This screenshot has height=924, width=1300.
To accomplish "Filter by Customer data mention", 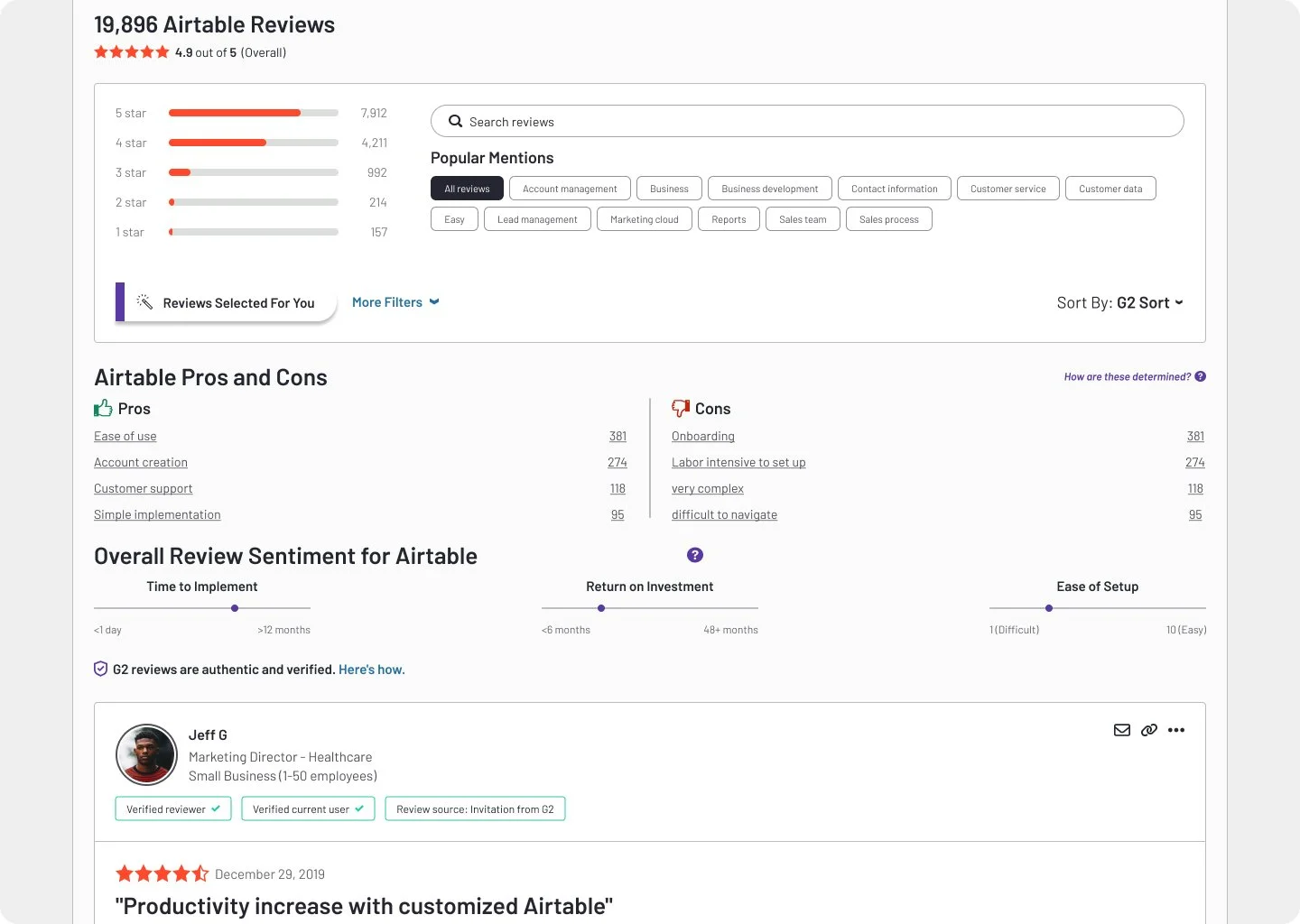I will click(1110, 189).
